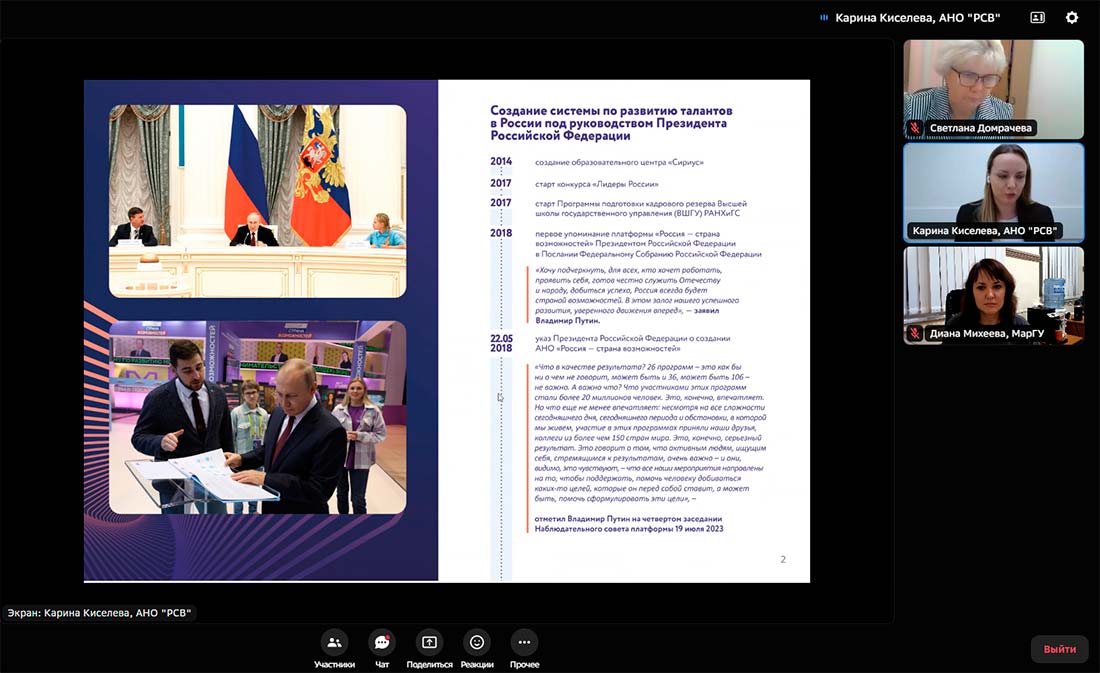Select Диана Михеева video tile
This screenshot has height=673, width=1100.
[993, 295]
